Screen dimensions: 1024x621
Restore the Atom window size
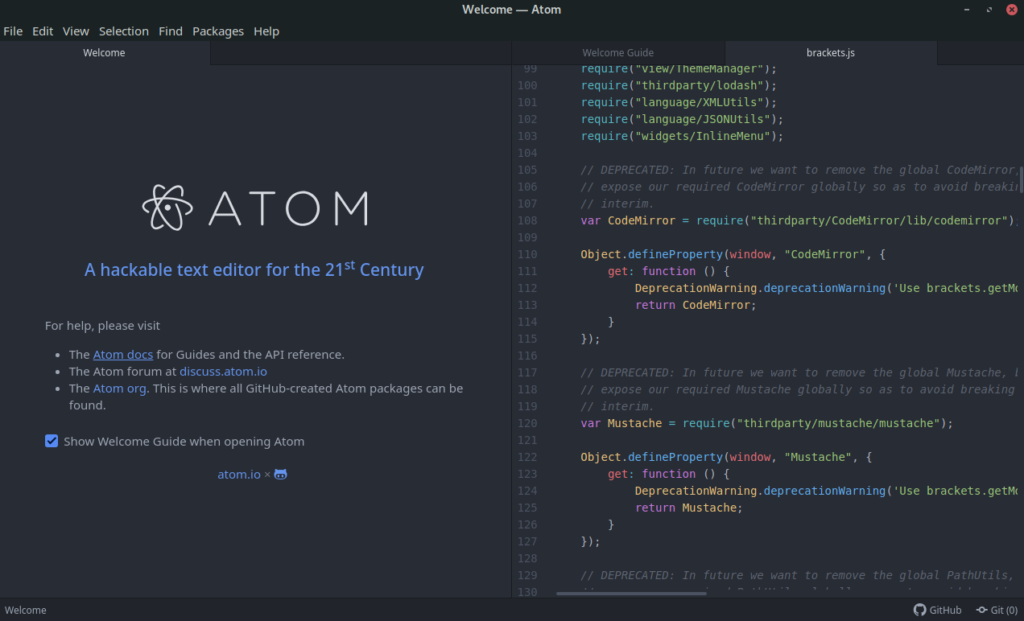tap(988, 10)
